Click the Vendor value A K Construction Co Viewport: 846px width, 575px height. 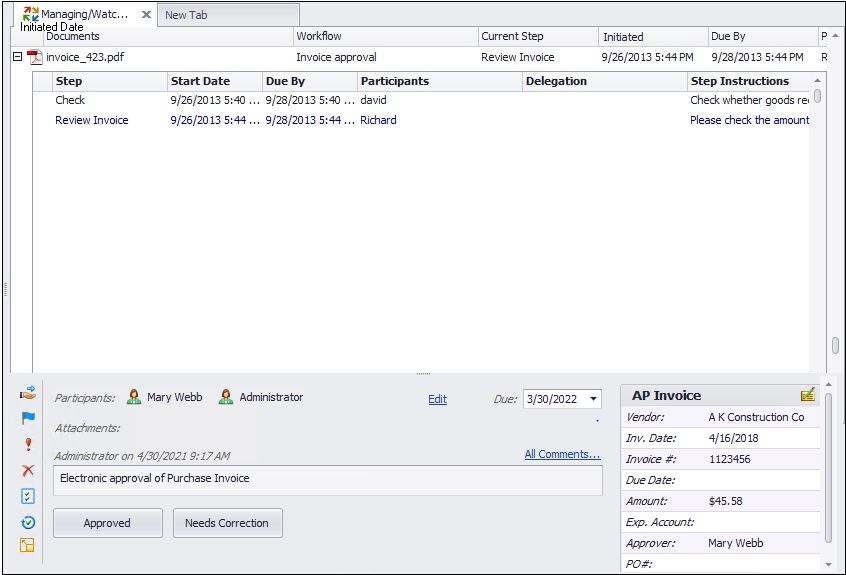tap(756, 417)
